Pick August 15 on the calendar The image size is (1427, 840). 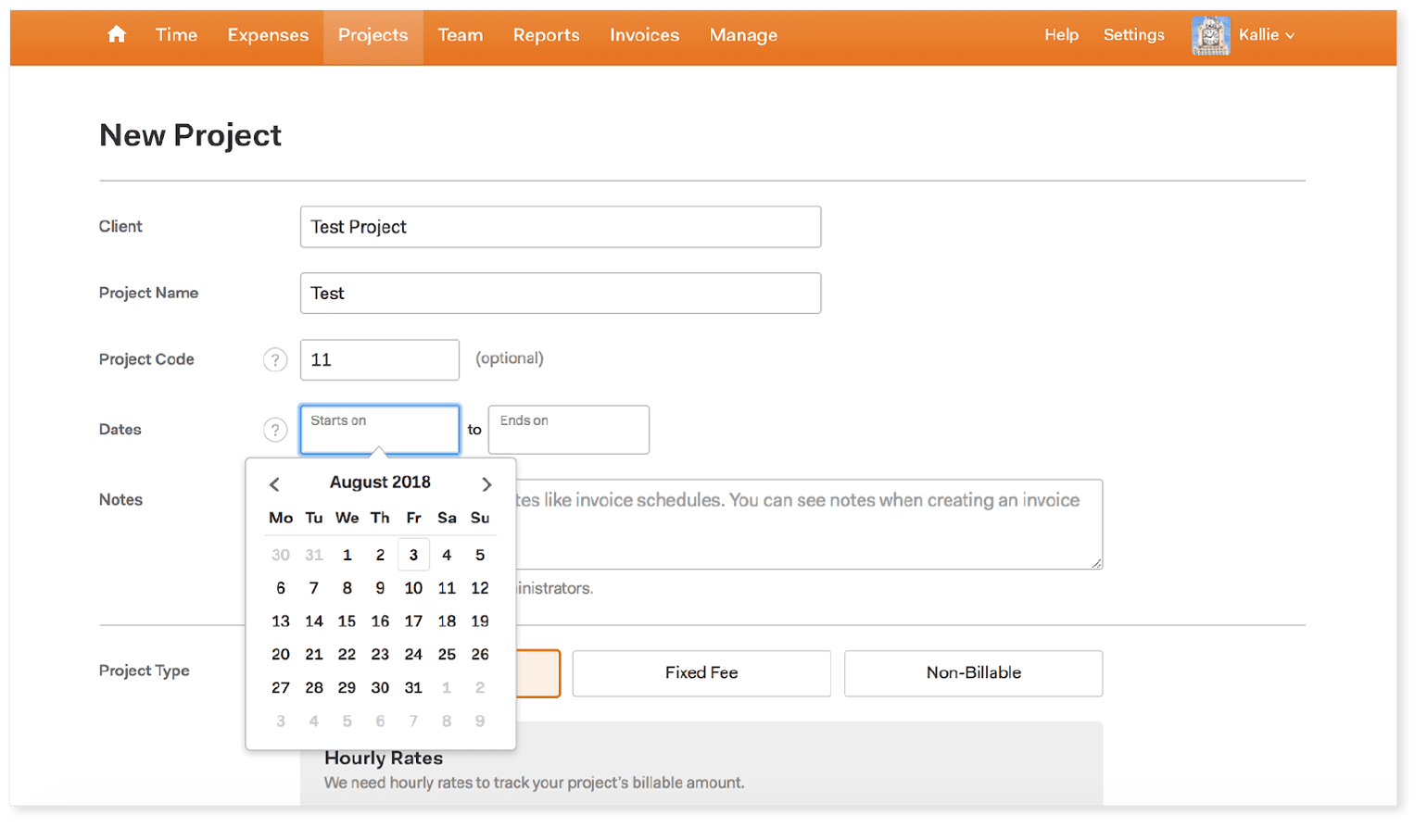click(x=347, y=621)
